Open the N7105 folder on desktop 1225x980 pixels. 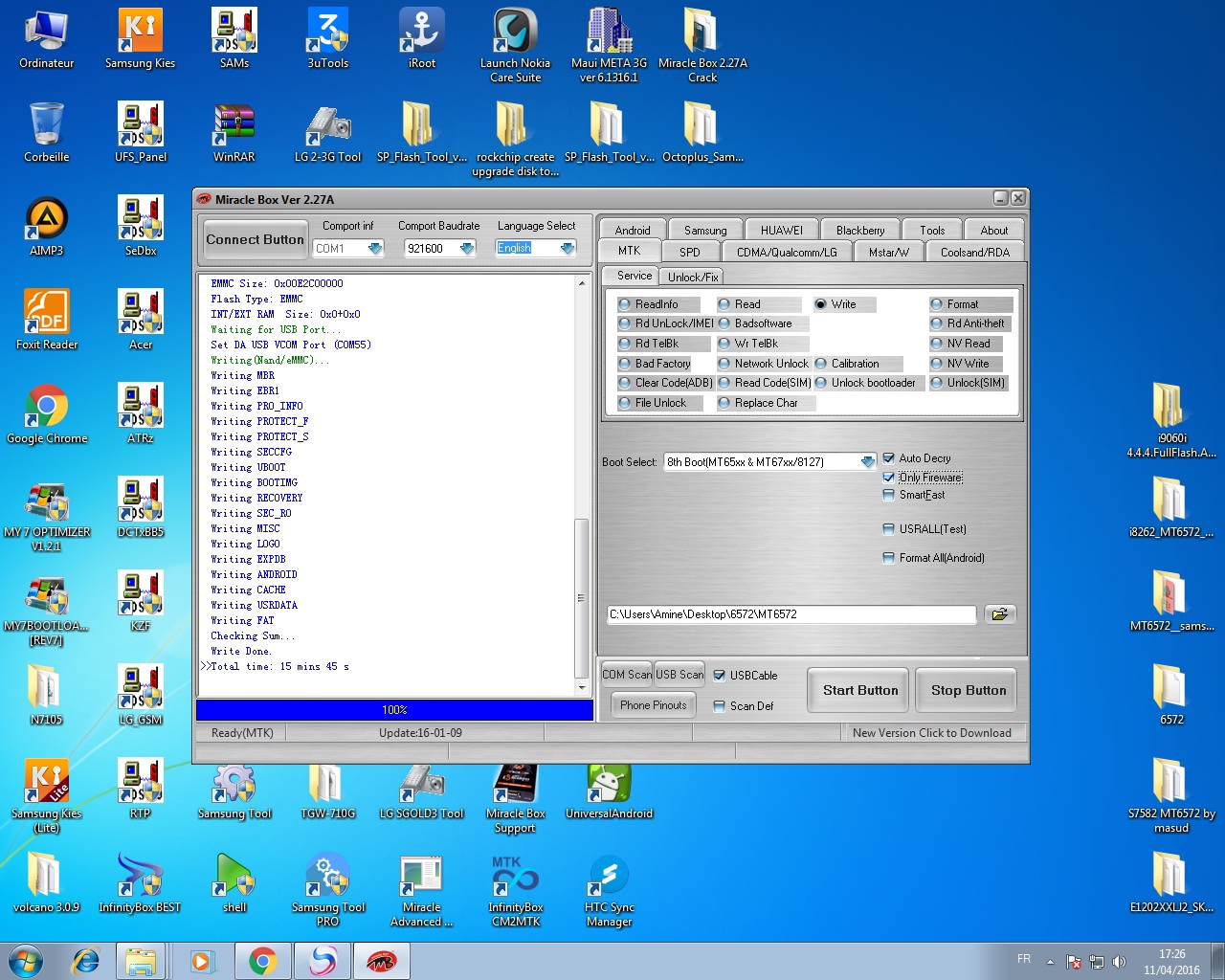(46, 696)
